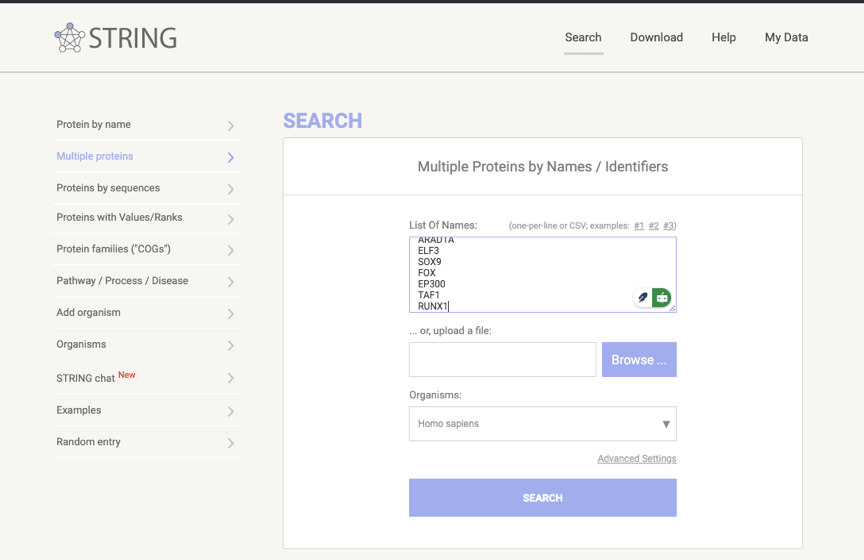This screenshot has width=864, height=560.
Task: Click the chevron beside Protein families ("COGs")
Action: point(231,250)
